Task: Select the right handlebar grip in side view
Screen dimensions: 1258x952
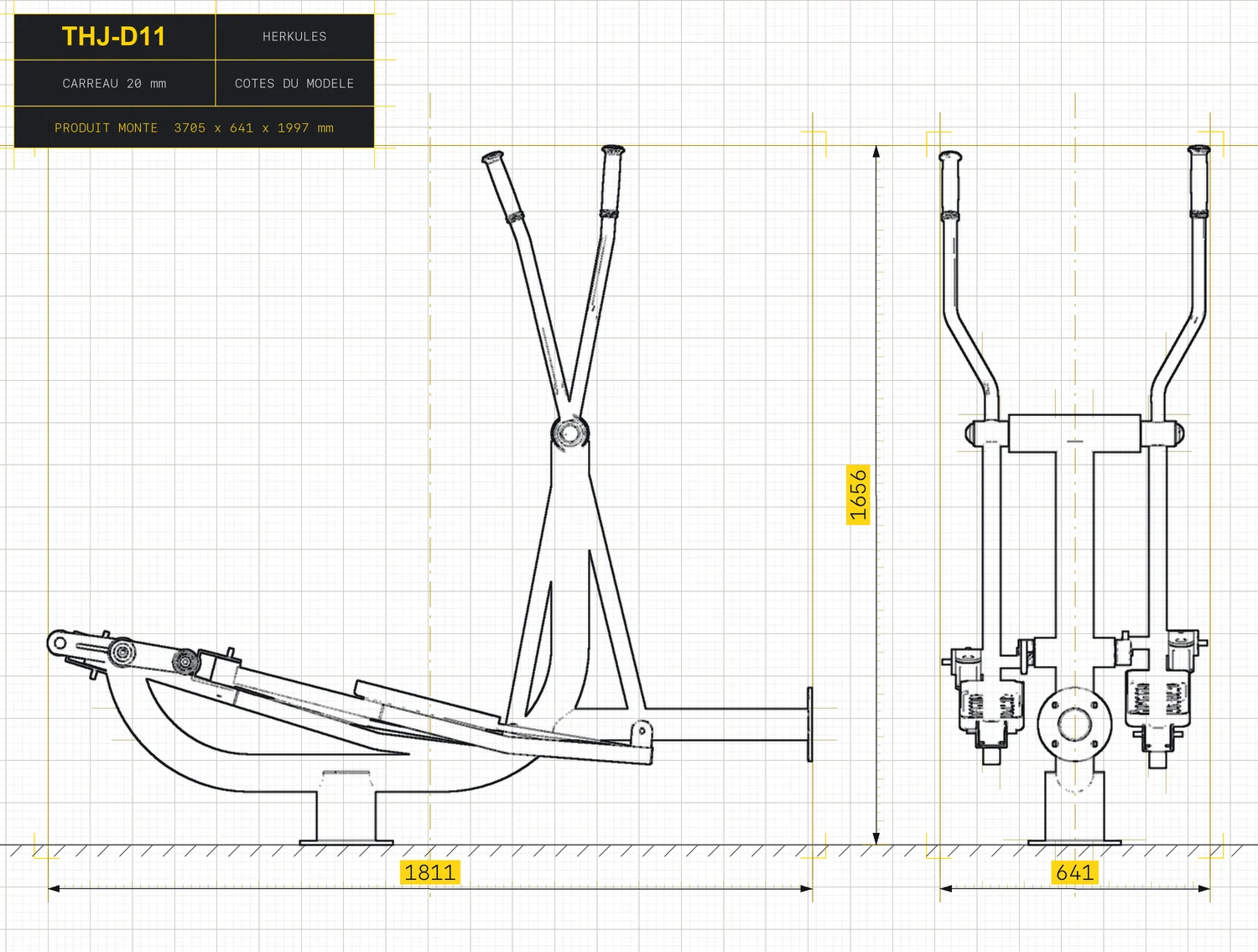Action: [x=611, y=180]
